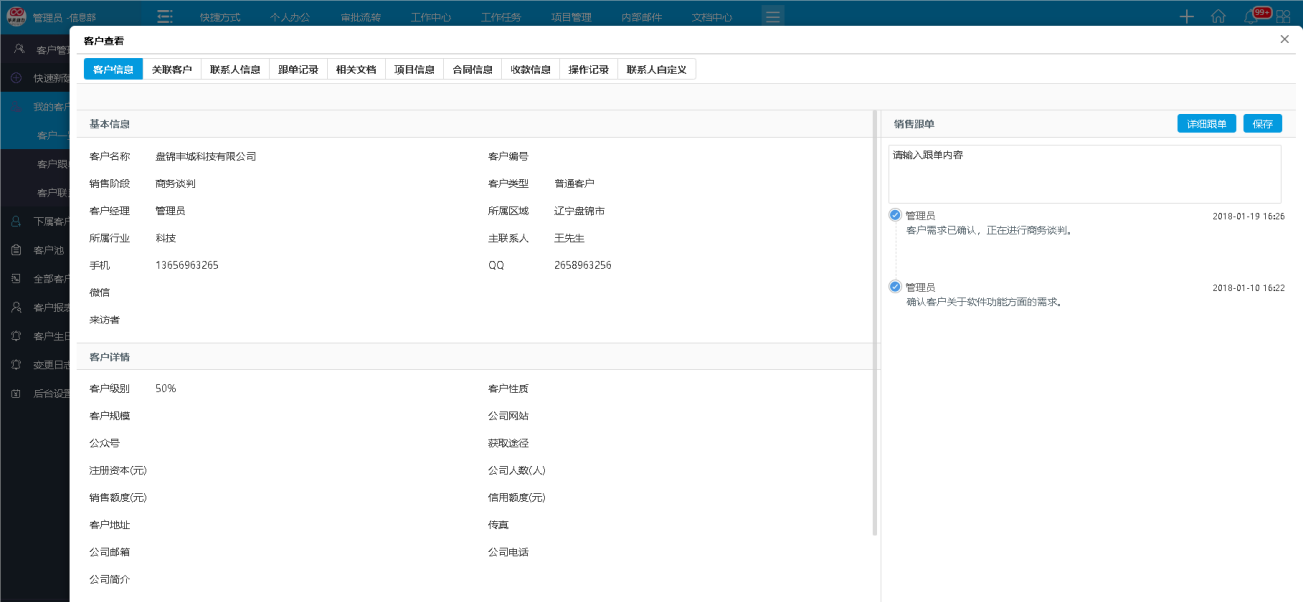Click the 后台设置 sidebar icon
This screenshot has height=602, width=1303.
[x=16, y=393]
